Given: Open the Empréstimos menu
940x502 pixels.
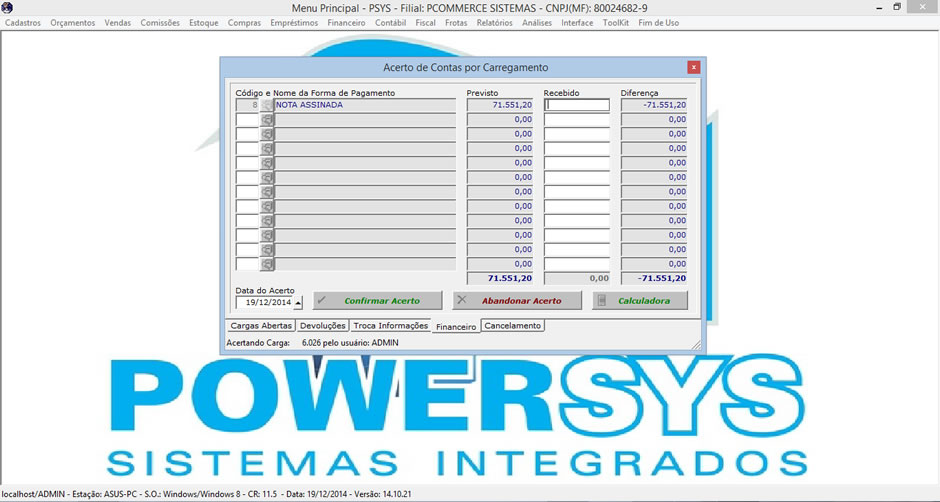Looking at the screenshot, I should coord(294,23).
